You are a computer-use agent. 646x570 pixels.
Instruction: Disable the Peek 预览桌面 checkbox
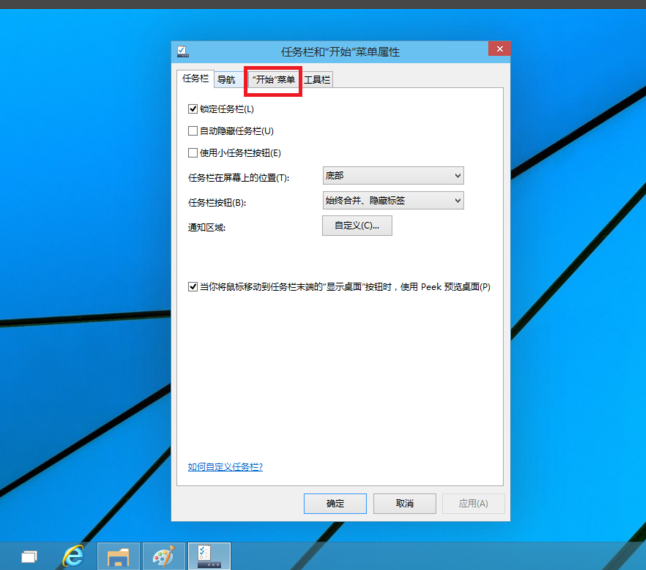click(x=193, y=287)
